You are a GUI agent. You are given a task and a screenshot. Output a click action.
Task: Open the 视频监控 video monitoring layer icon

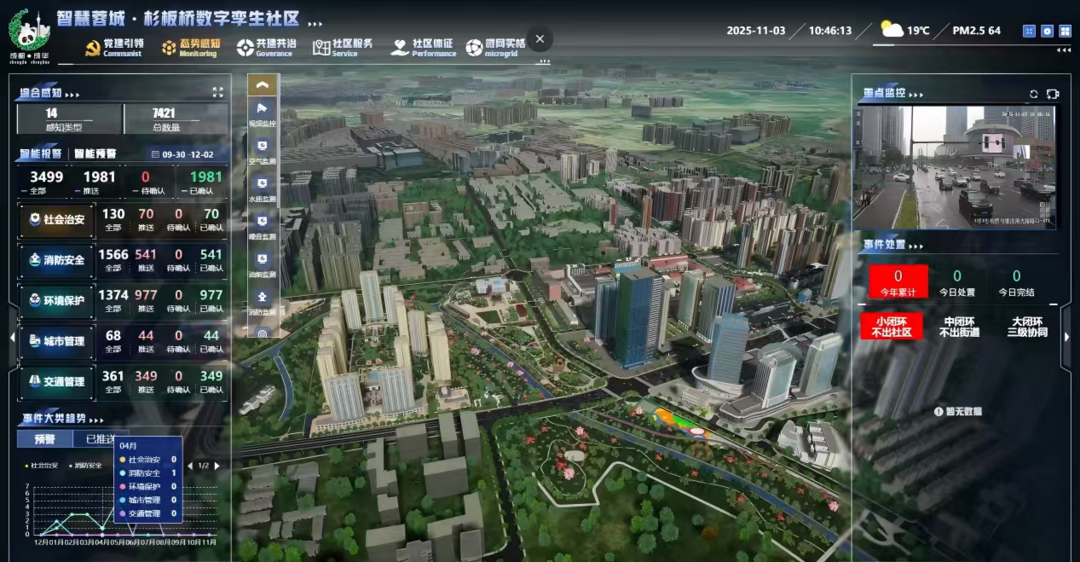tap(262, 110)
